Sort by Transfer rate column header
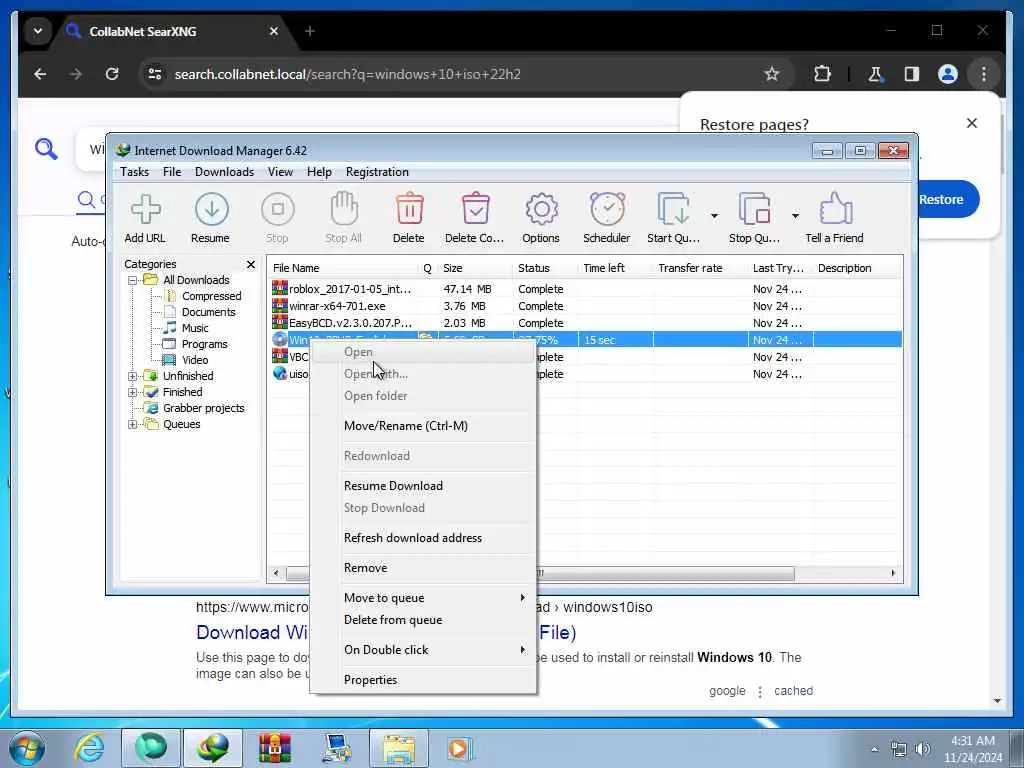The image size is (1024, 768). [x=700, y=268]
